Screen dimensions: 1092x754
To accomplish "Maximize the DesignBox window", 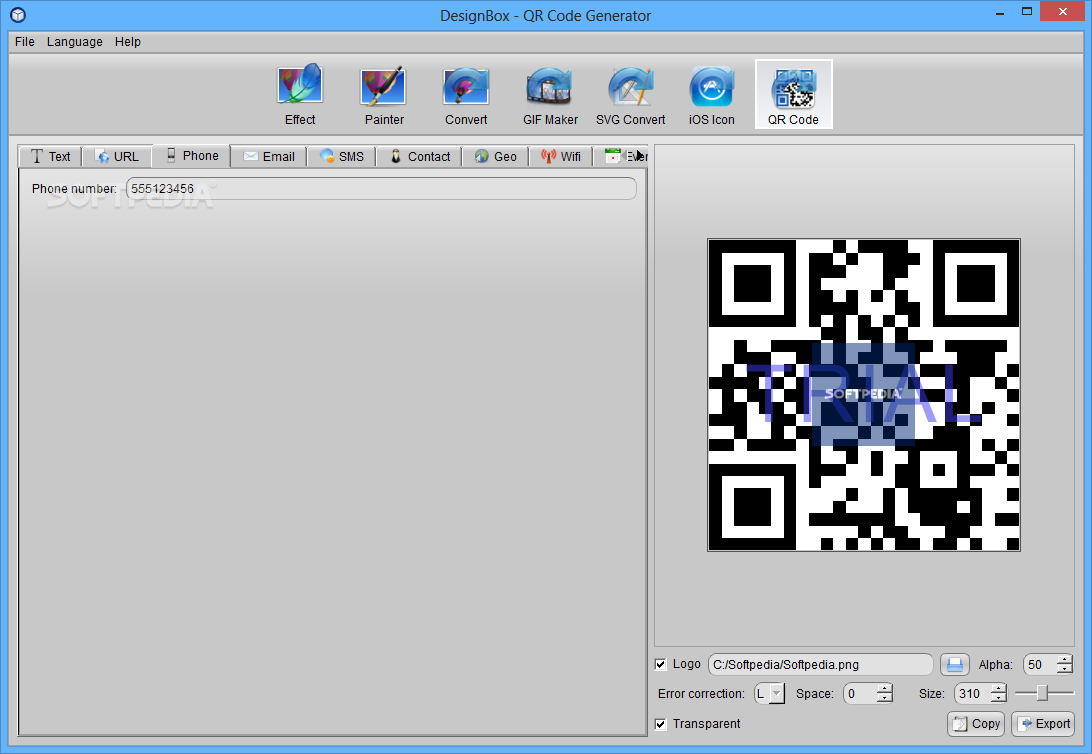I will pos(1027,12).
